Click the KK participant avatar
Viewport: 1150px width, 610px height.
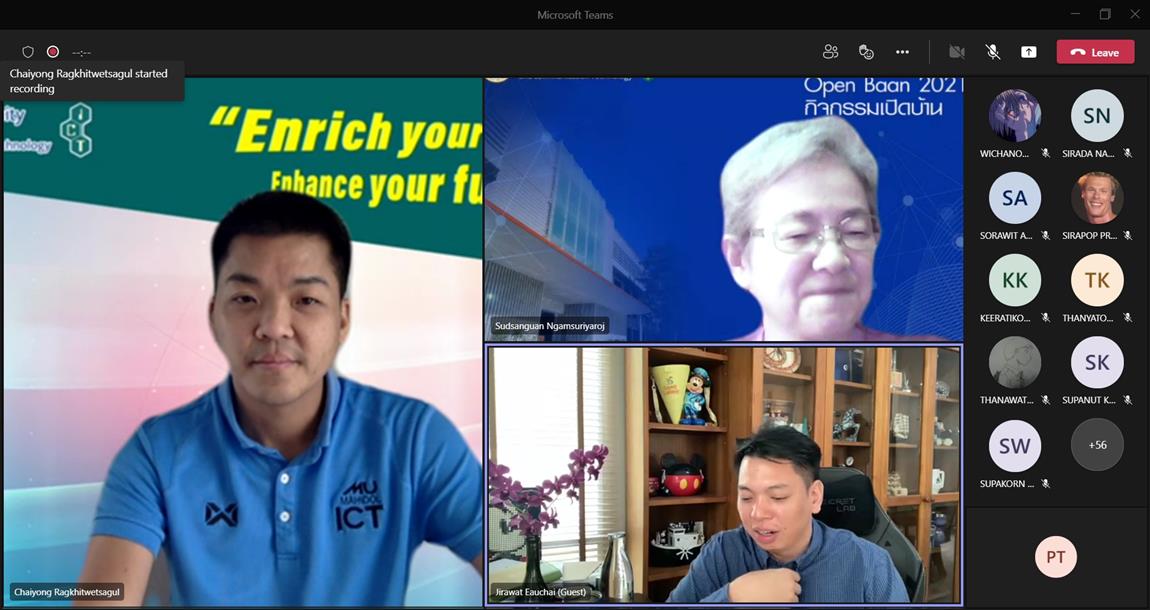pos(1014,281)
